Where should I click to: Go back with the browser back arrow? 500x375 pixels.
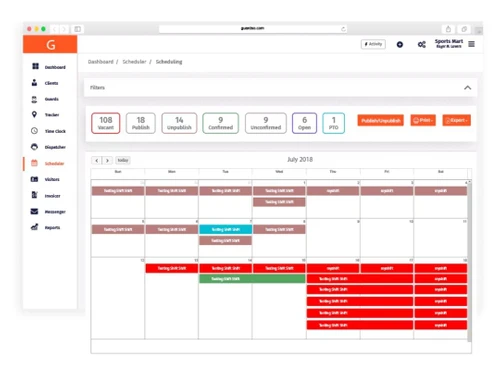54,29
